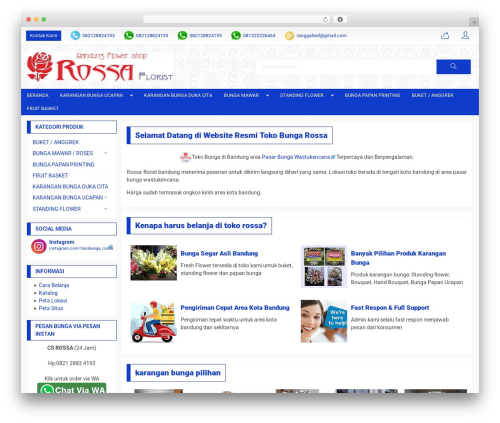This screenshot has width=500, height=423.
Task: Click the sanggahed gmail email address
Action: pos(322,36)
